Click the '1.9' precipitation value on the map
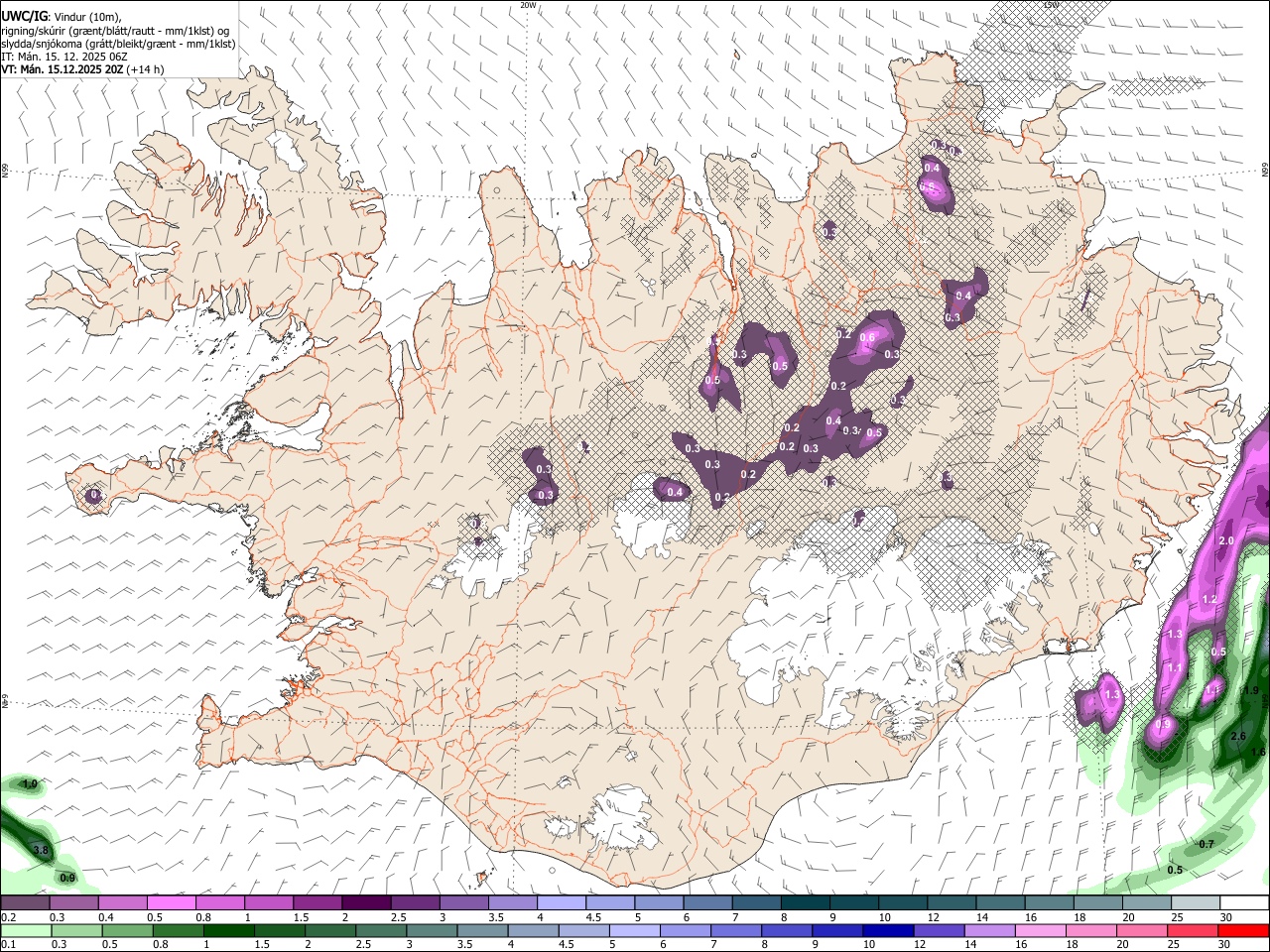The image size is (1270, 952). pyautogui.click(x=1250, y=690)
